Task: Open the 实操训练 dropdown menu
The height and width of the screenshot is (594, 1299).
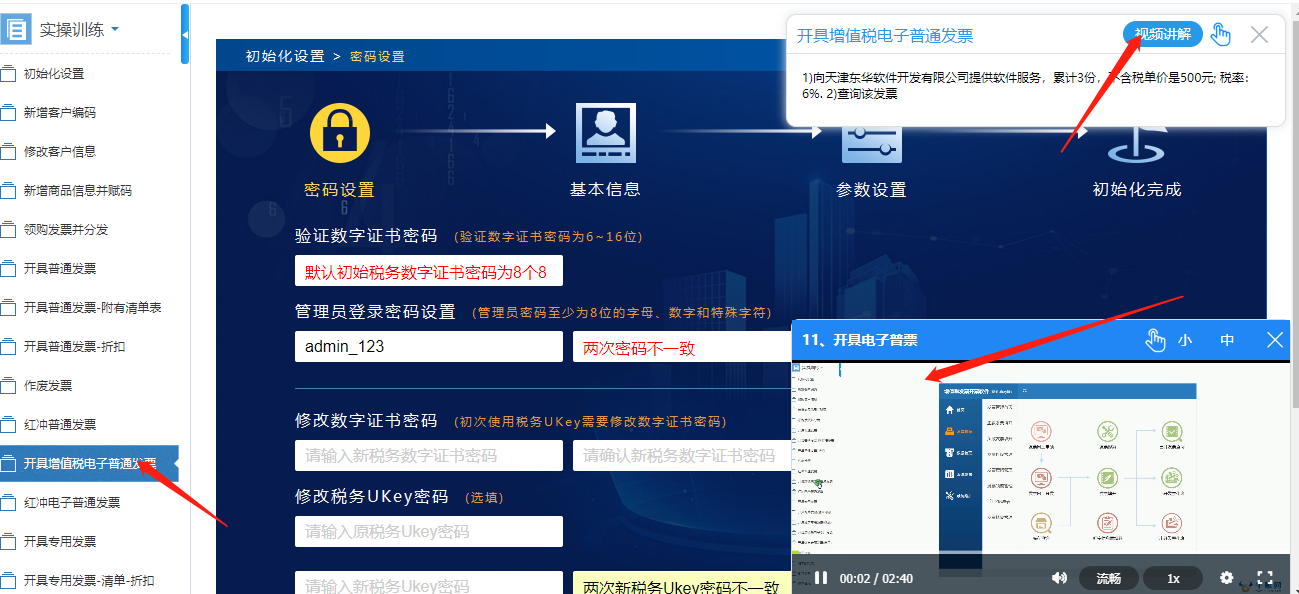Action: 79,30
